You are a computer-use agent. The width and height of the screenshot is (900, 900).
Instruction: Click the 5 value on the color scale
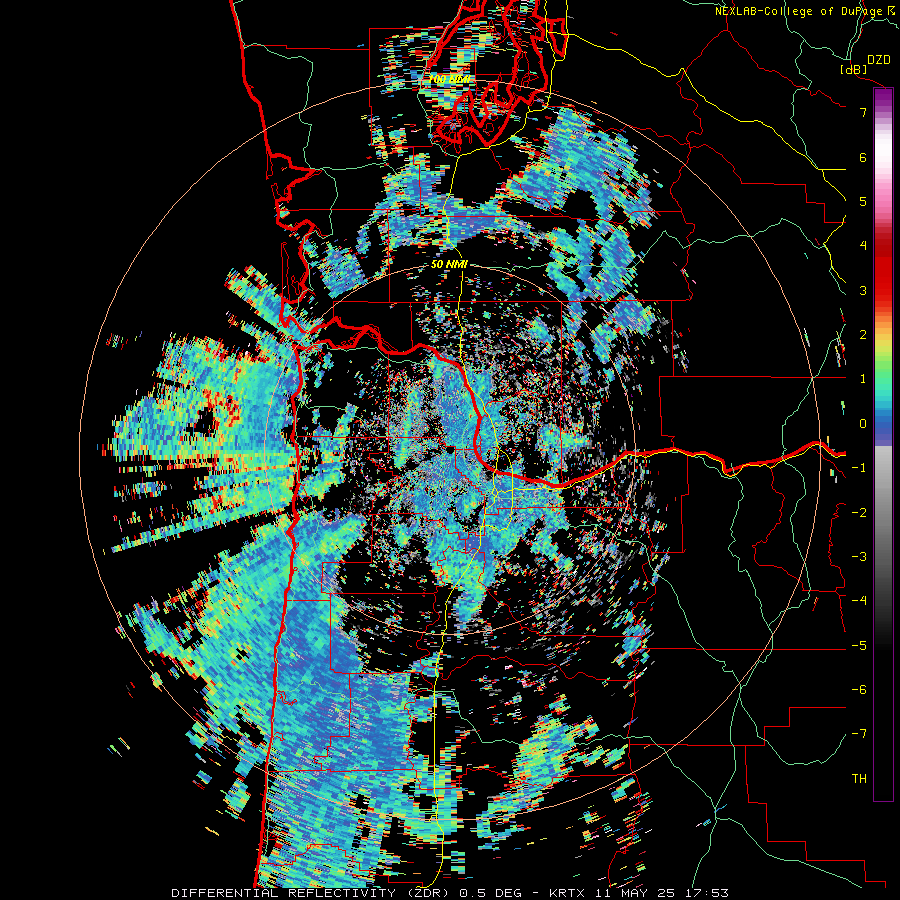pos(863,201)
